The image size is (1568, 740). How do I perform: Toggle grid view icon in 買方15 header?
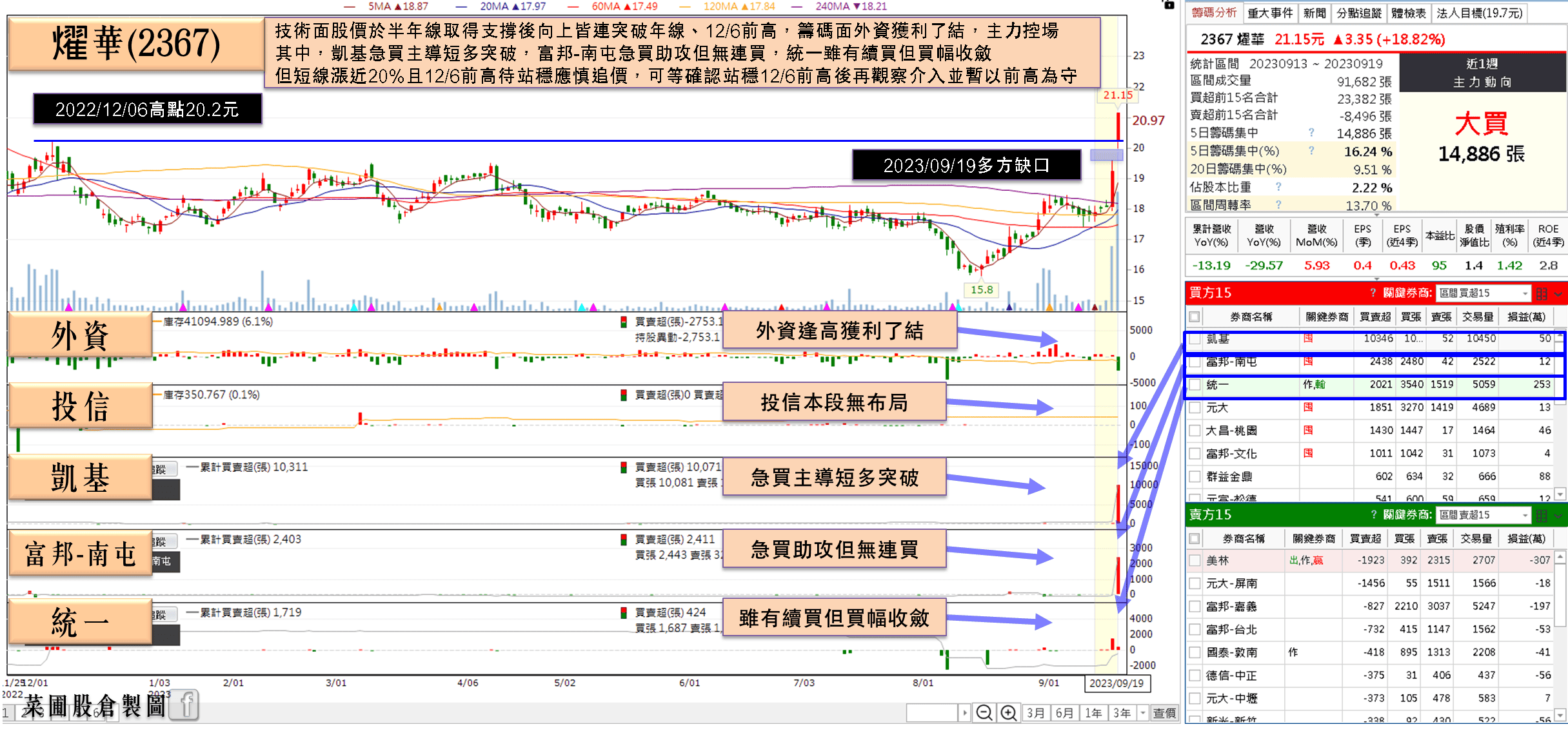coord(1542,294)
